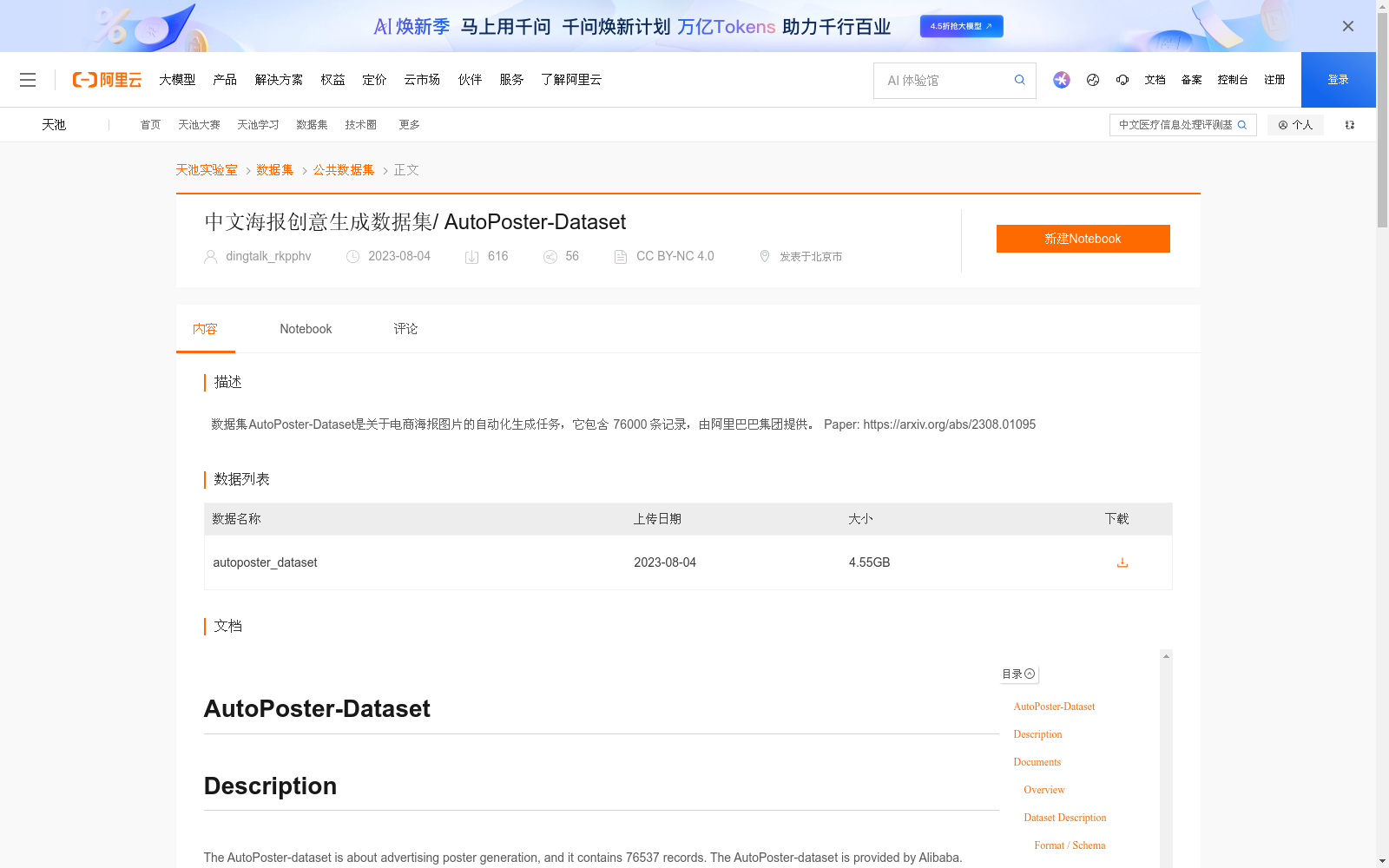
Task: Open the 解决方案 menu
Action: [279, 80]
